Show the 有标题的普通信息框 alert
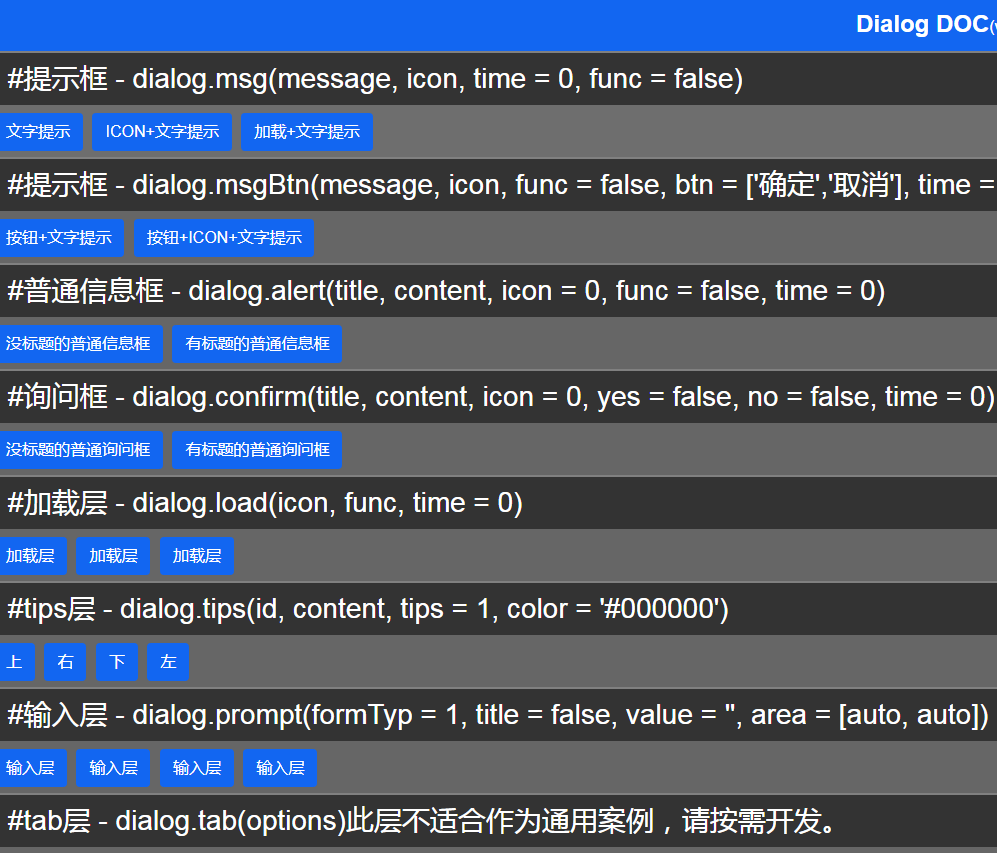 [x=256, y=344]
